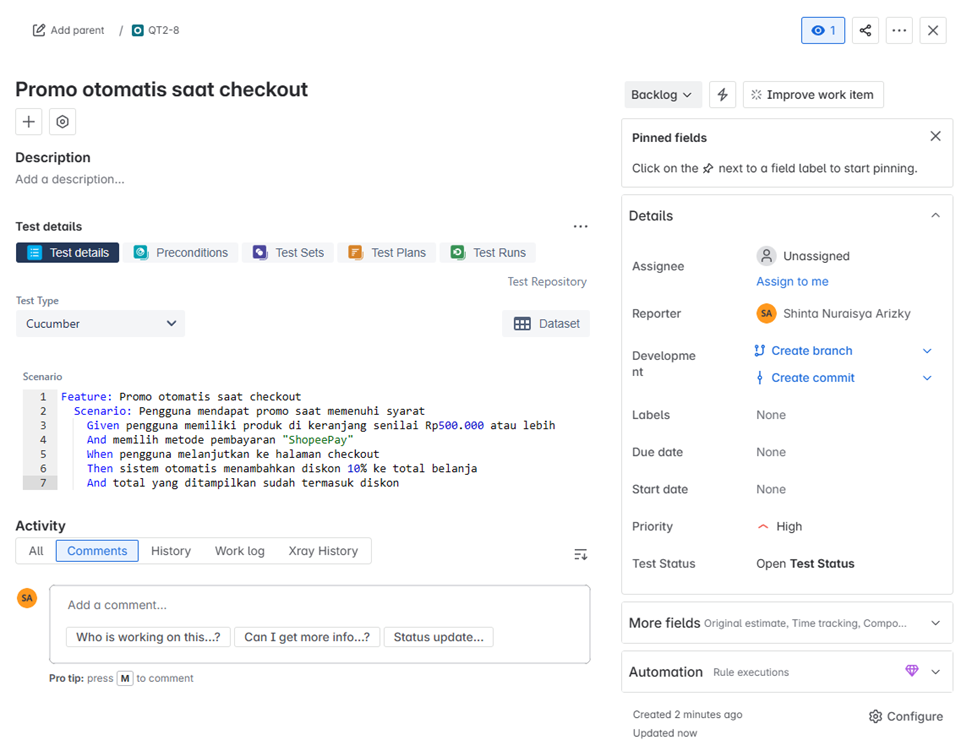Open the Test Type Cucumber dropdown
This screenshot has width=972, height=751.
coord(100,324)
